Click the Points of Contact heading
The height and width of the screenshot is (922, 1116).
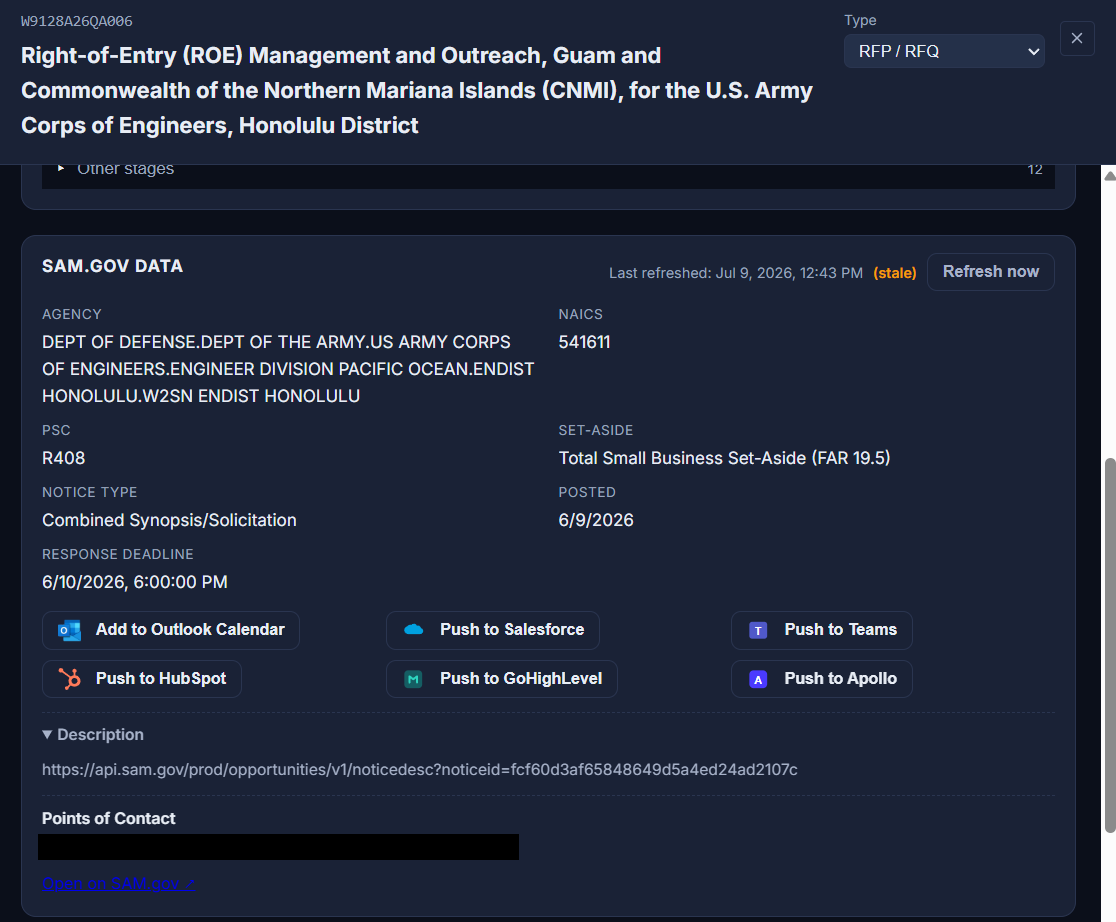coord(108,819)
